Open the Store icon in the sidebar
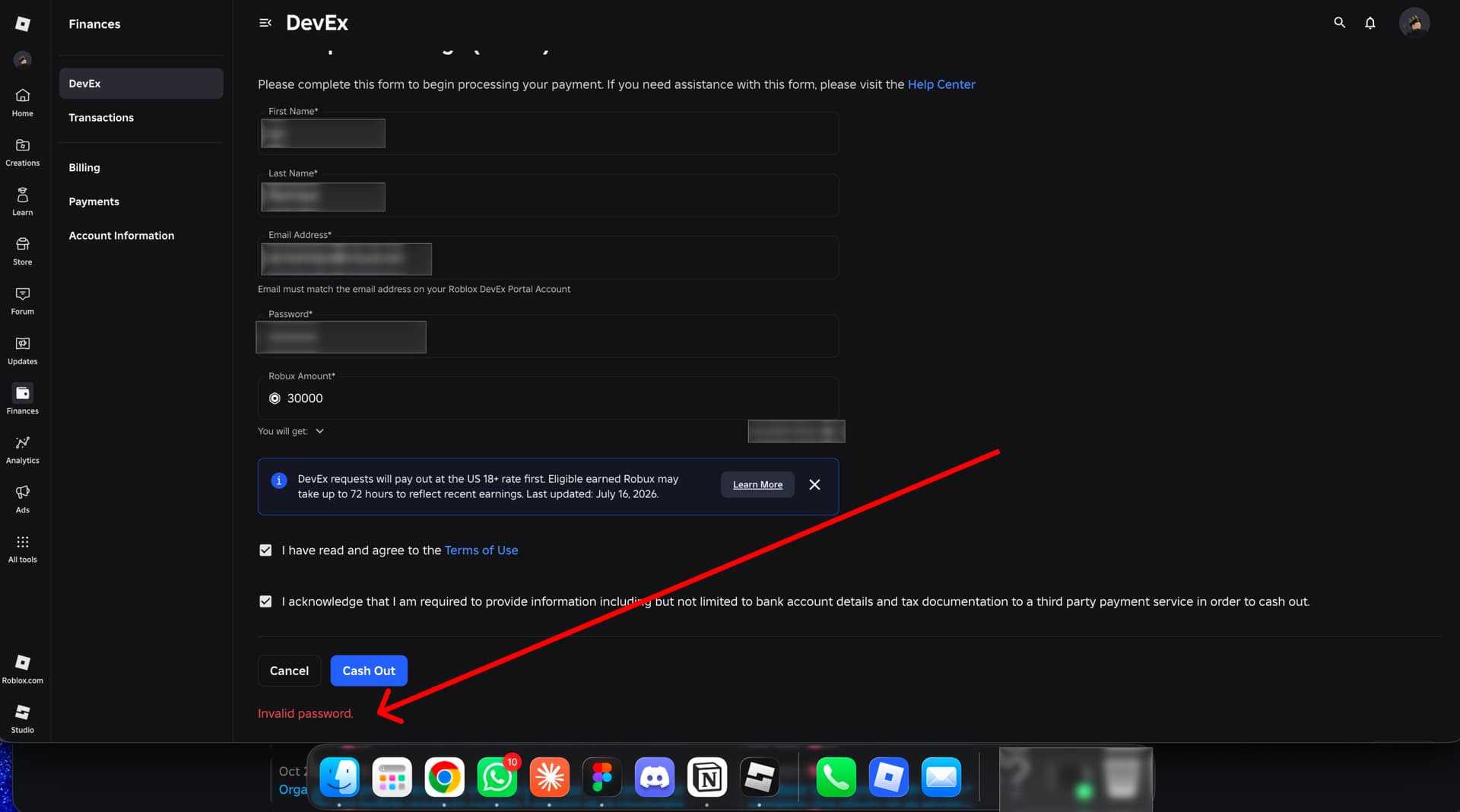Image resolution: width=1460 pixels, height=812 pixels. (x=23, y=251)
